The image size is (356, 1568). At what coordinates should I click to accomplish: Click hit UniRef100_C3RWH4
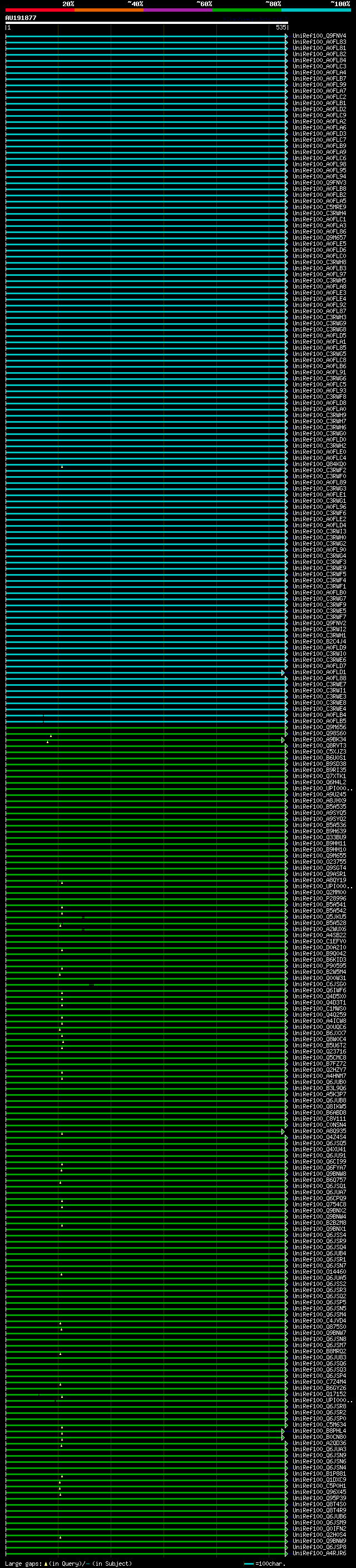tap(319, 214)
